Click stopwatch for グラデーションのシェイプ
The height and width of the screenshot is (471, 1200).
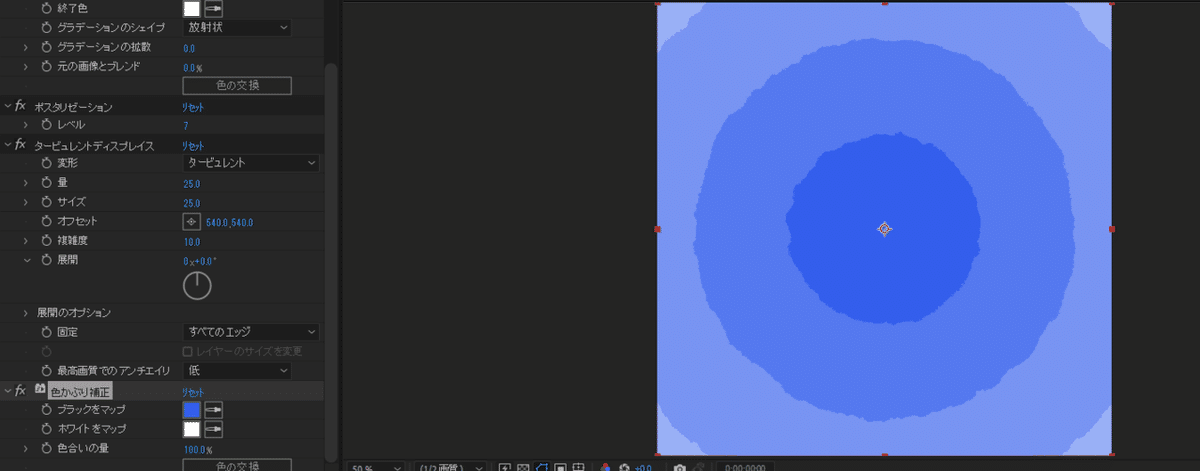46,27
